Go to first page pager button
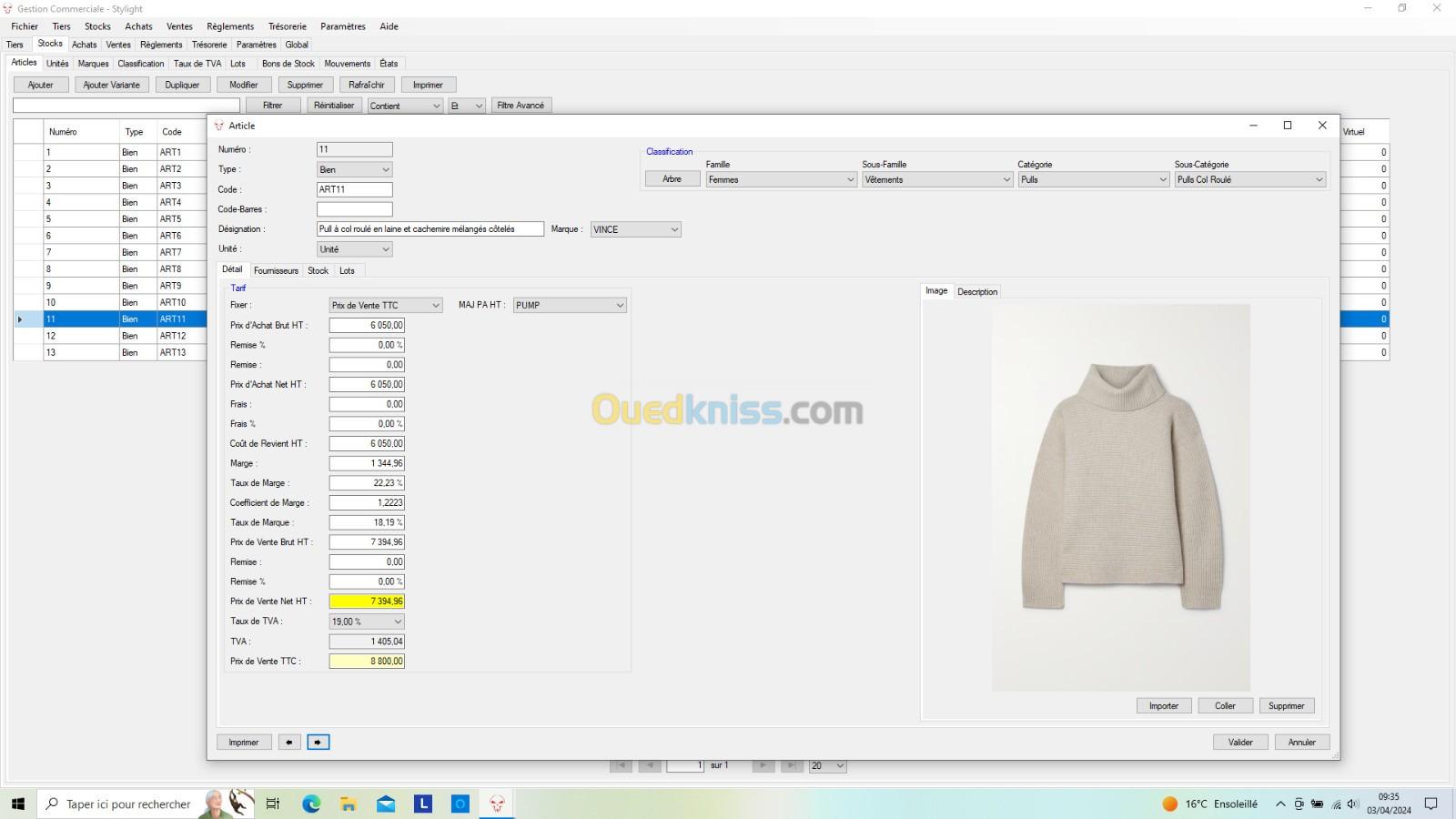1456x819 pixels. [621, 766]
